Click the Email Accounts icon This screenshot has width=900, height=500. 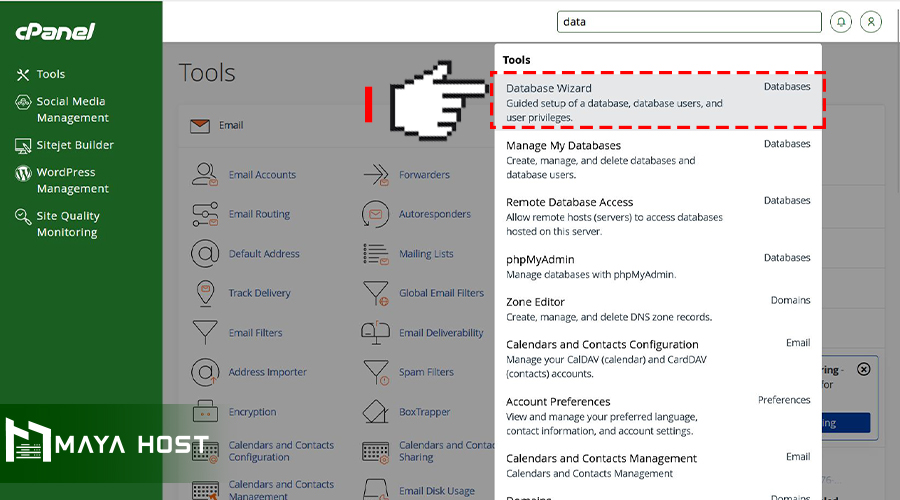[x=205, y=174]
